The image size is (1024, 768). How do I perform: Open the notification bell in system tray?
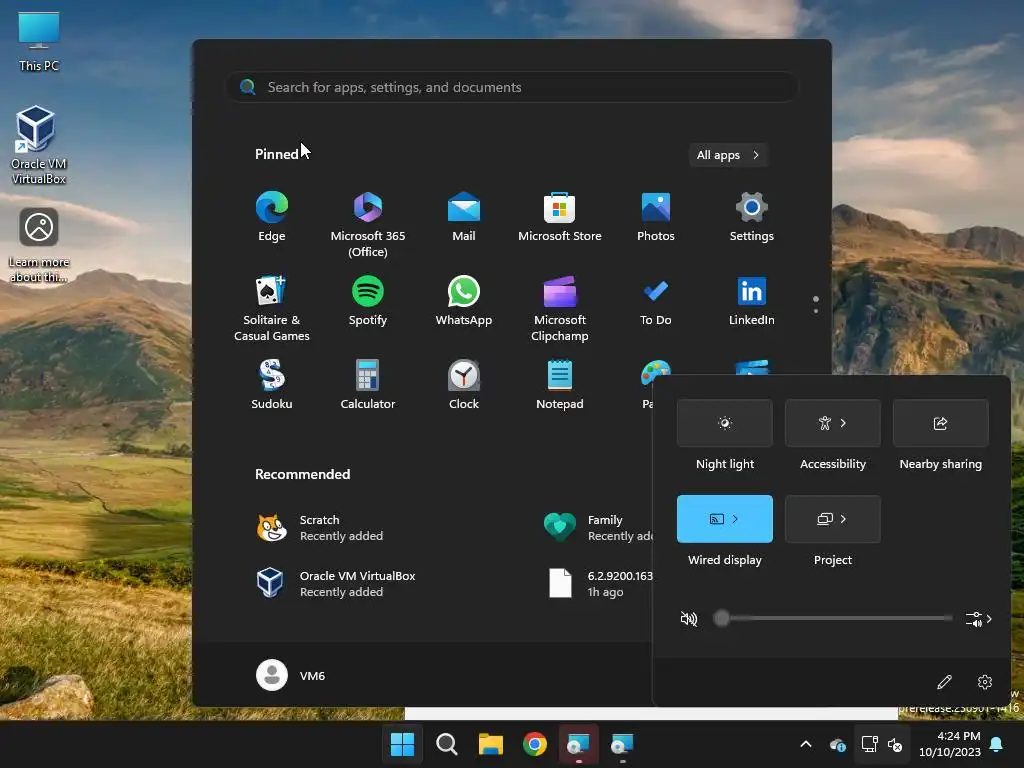(x=997, y=744)
